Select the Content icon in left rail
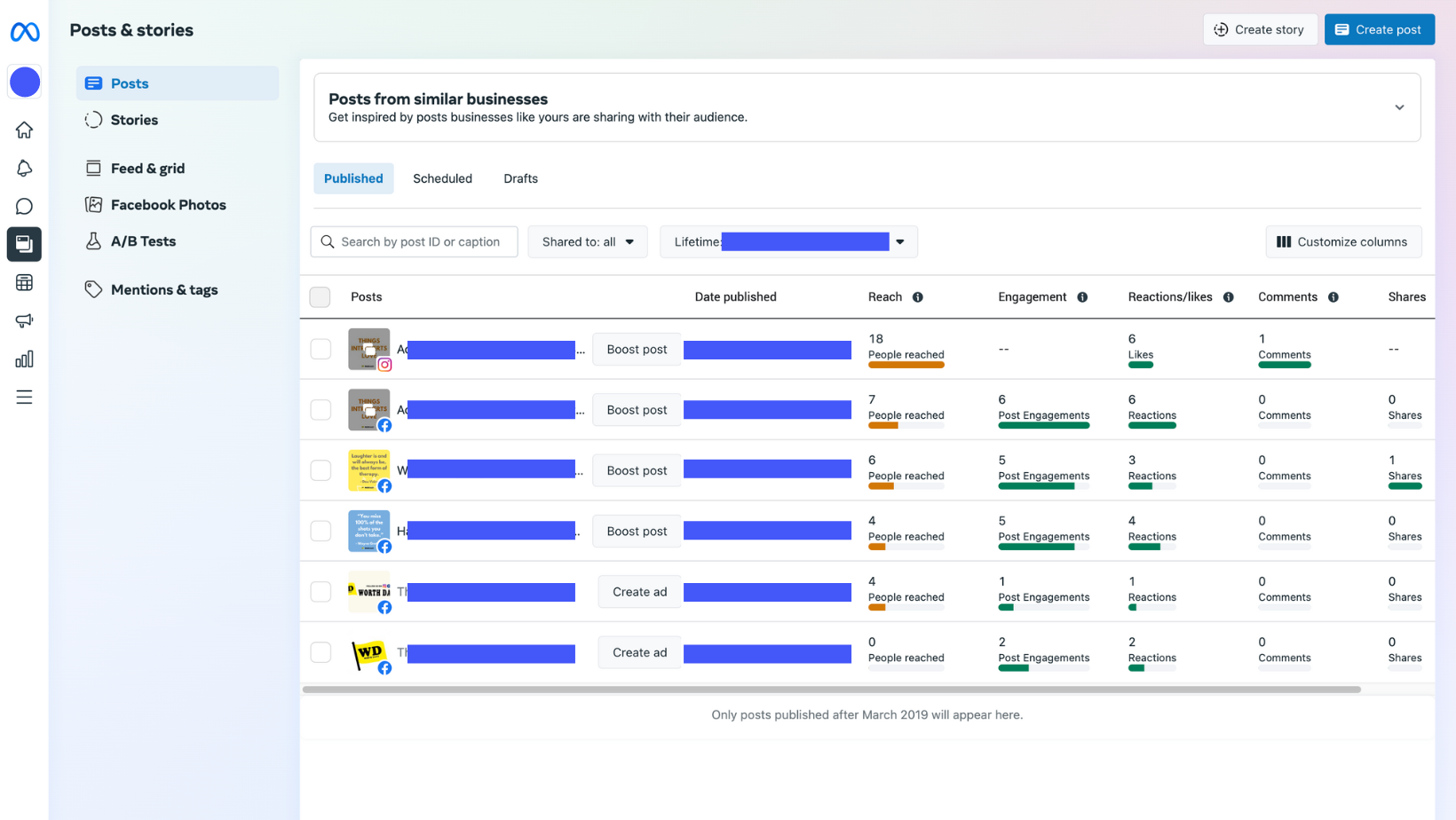1456x820 pixels. click(24, 244)
